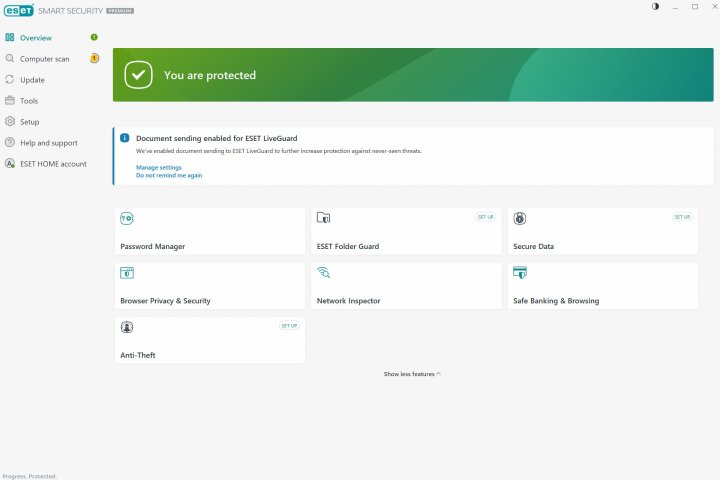The width and height of the screenshot is (720, 480).
Task: Click the ESET Folder Guard folder icon
Action: [x=323, y=218]
